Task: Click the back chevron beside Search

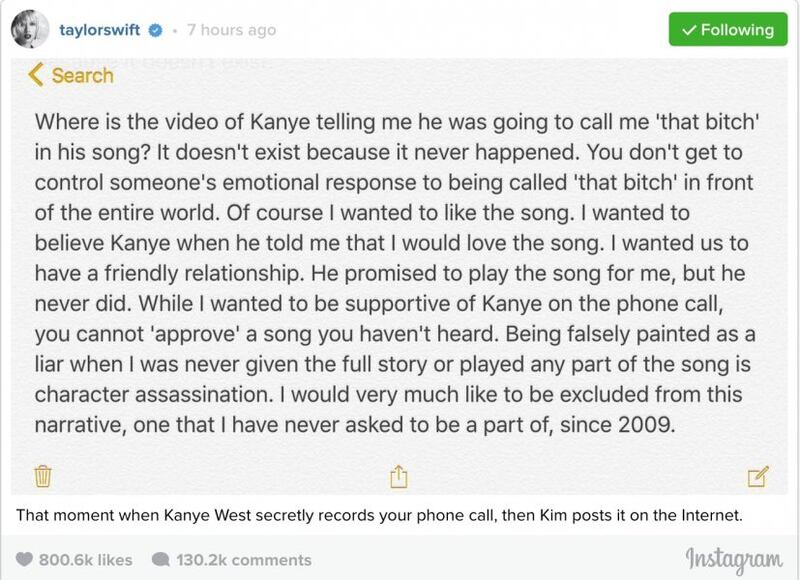Action: (x=36, y=75)
